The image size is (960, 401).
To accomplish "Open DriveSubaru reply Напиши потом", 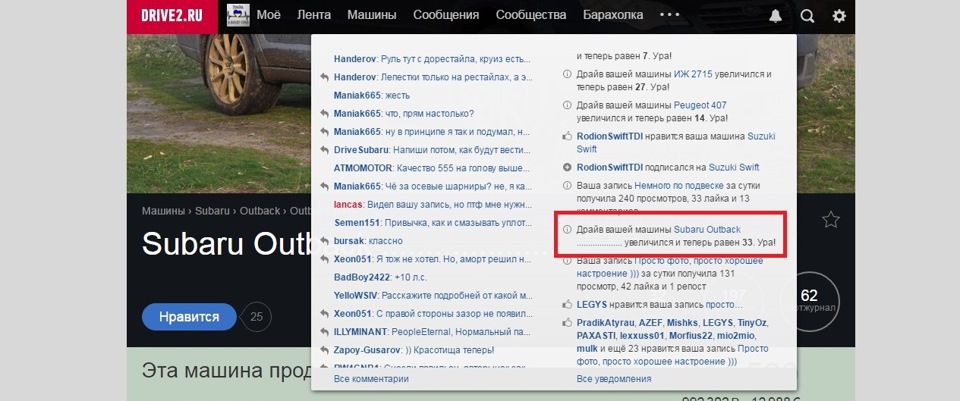I will click(432, 150).
